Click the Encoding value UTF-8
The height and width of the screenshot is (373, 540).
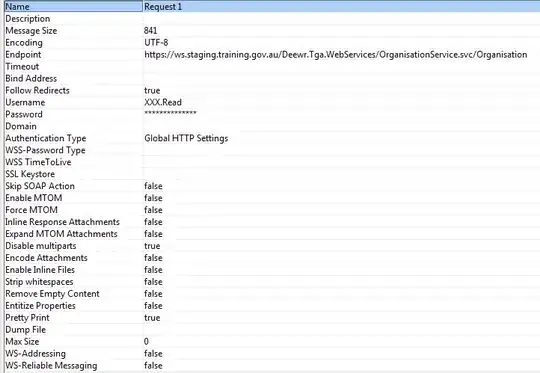pos(156,43)
